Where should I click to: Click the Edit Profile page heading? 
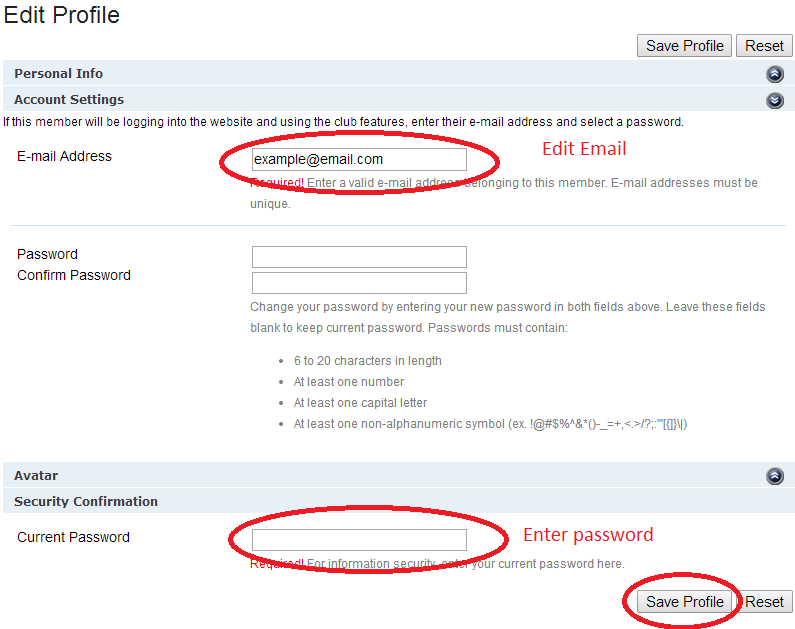[x=62, y=15]
